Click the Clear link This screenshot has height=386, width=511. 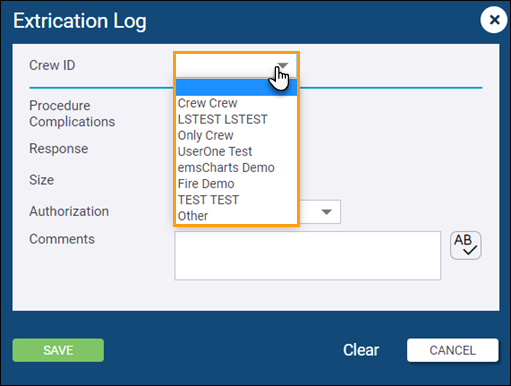click(x=361, y=350)
